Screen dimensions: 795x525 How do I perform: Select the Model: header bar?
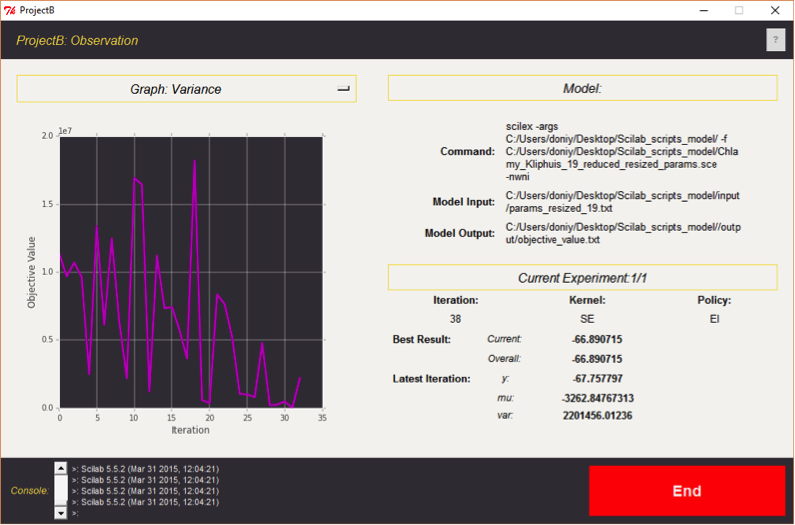tap(583, 88)
